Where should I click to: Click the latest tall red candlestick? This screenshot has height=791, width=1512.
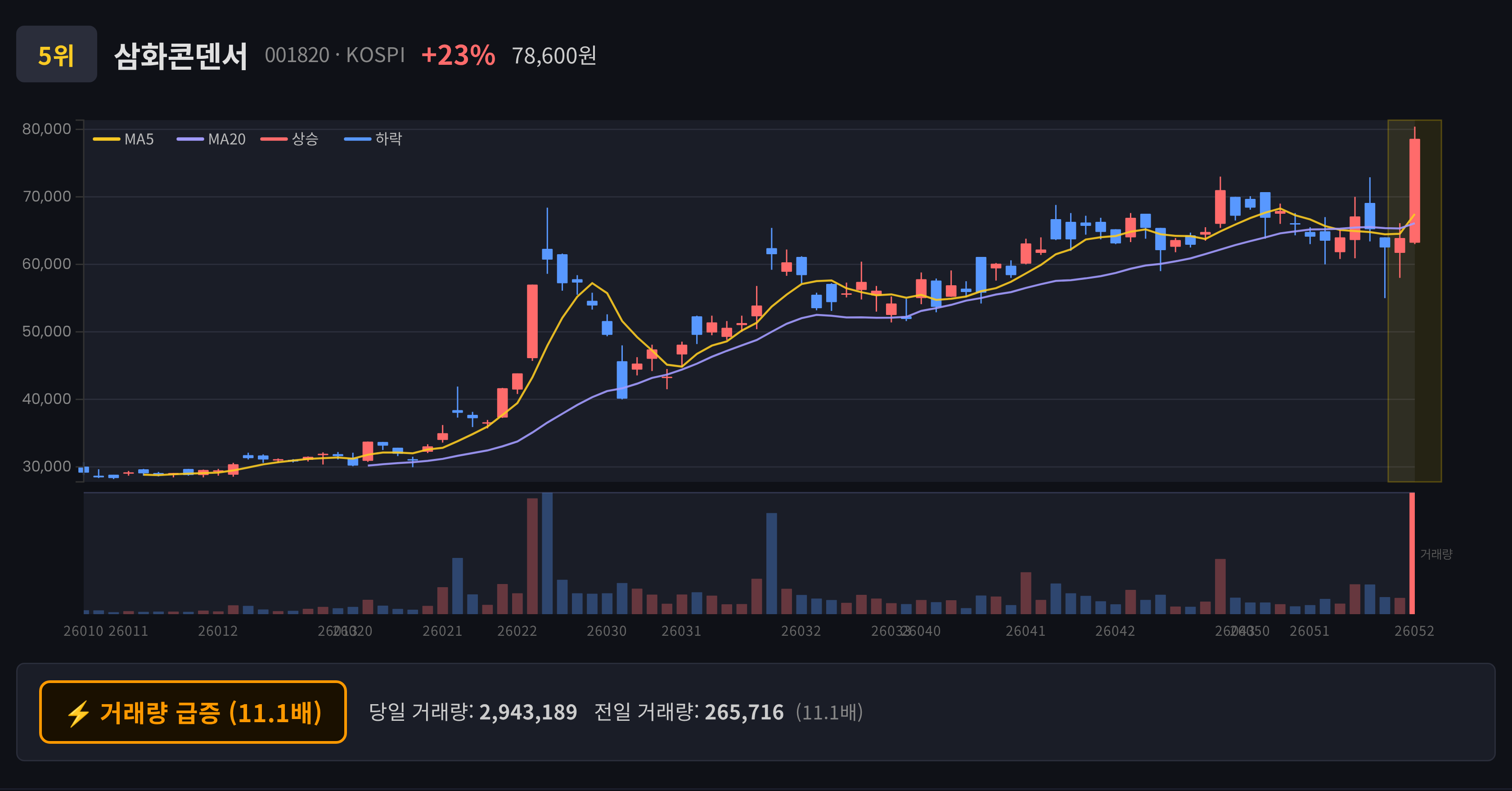point(1414,190)
